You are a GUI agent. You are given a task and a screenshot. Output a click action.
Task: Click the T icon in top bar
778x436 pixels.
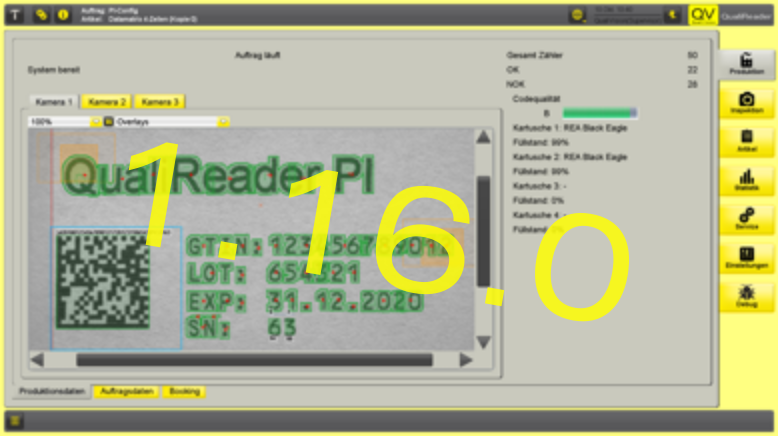pos(17,15)
